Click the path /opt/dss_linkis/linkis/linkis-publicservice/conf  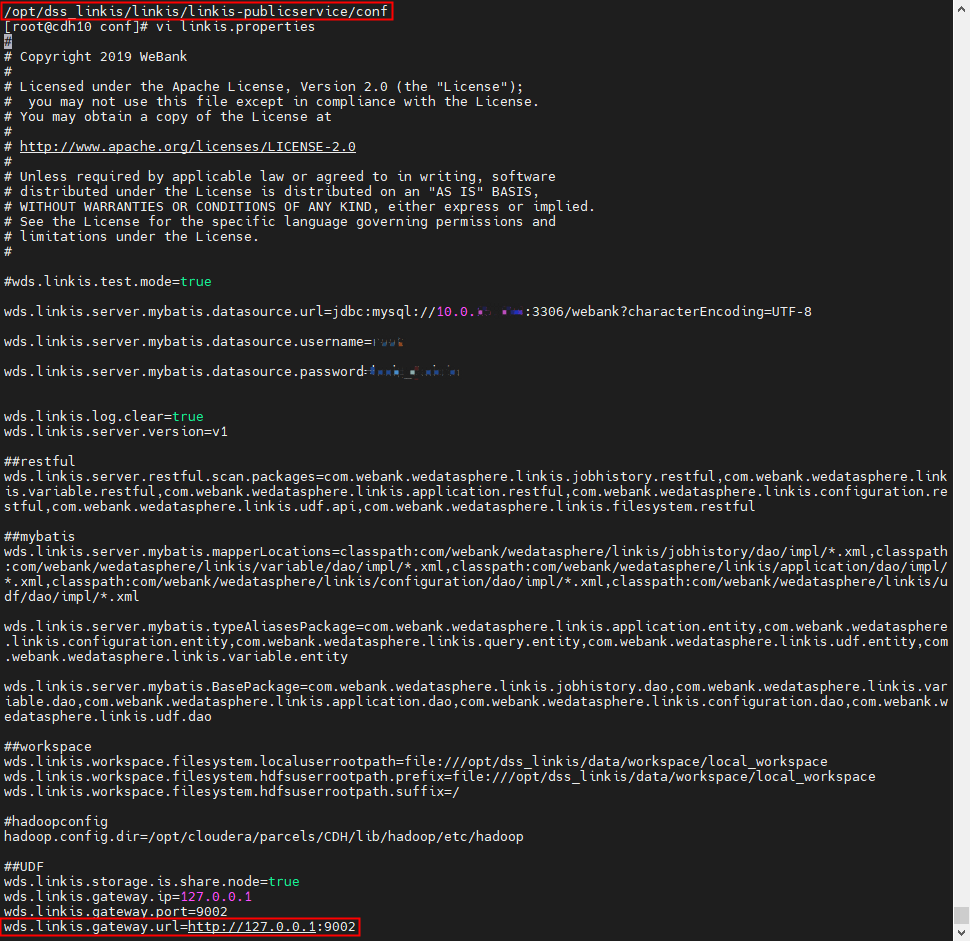tap(196, 11)
